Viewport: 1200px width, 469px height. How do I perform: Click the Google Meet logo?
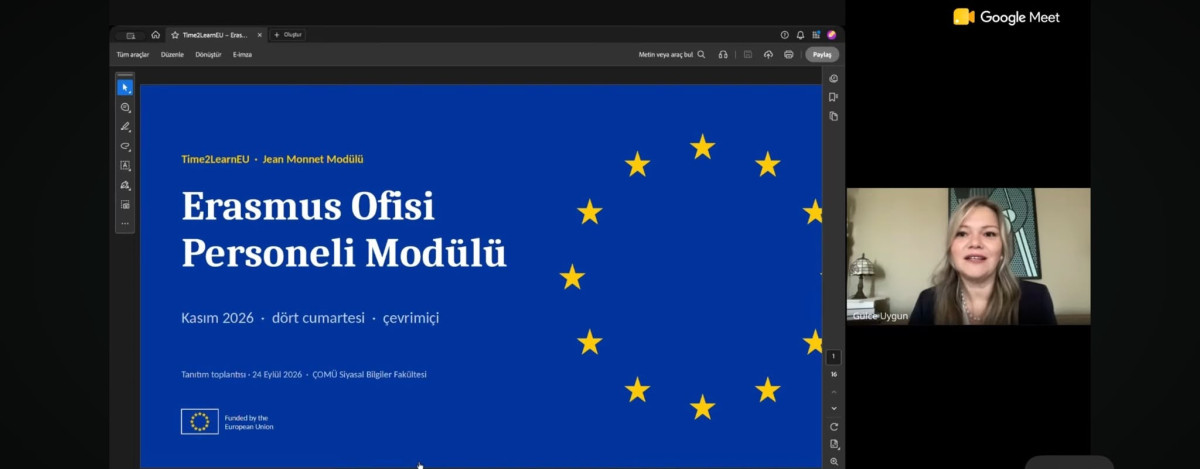click(1006, 17)
